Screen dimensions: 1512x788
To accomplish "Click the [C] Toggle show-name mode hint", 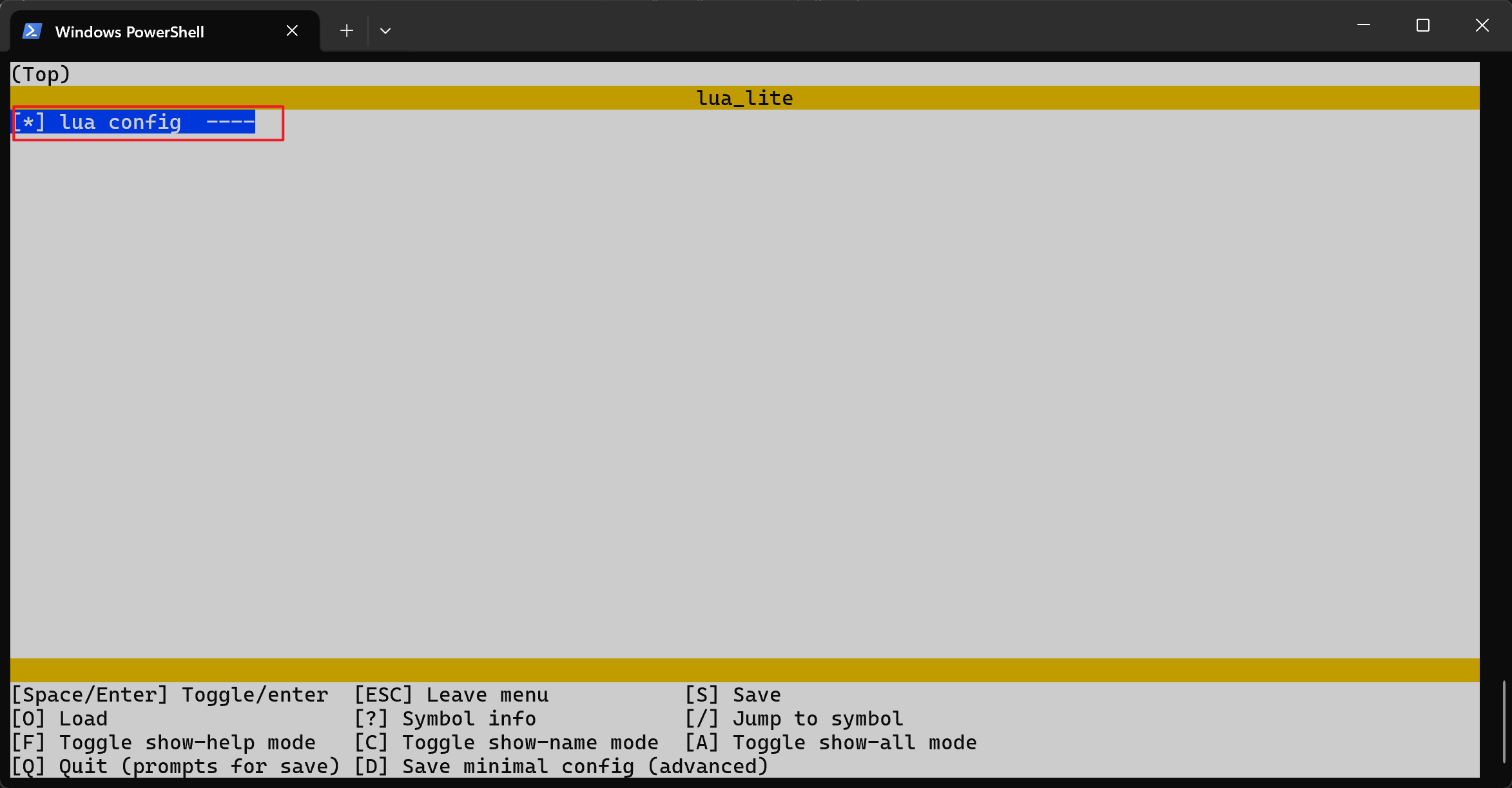I will (x=507, y=742).
